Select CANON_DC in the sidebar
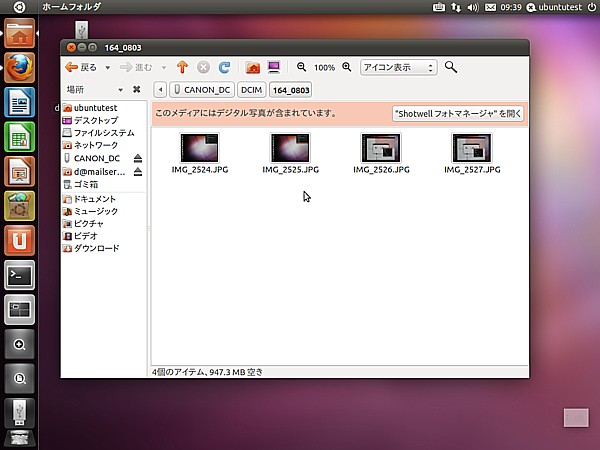600x450 pixels. (x=96, y=158)
